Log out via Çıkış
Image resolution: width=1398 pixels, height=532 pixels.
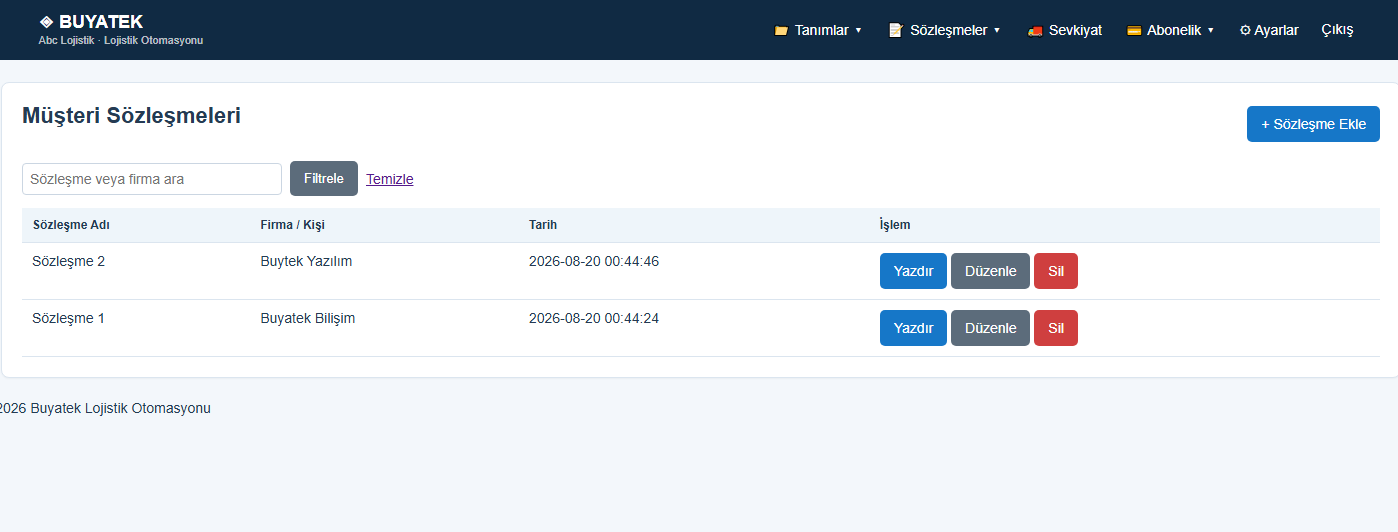click(1337, 31)
